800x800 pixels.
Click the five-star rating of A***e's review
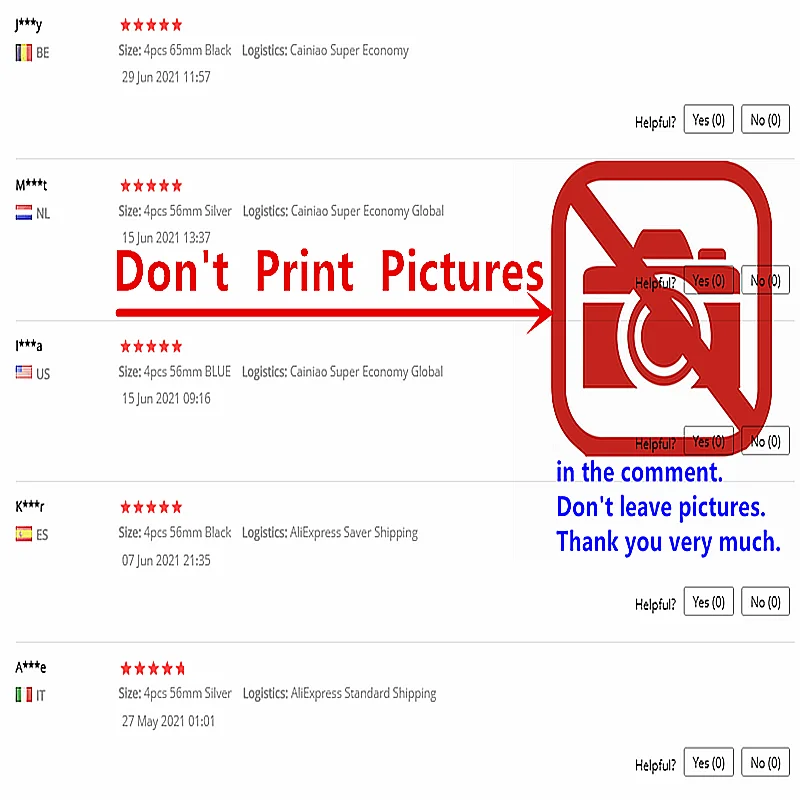pyautogui.click(x=152, y=668)
